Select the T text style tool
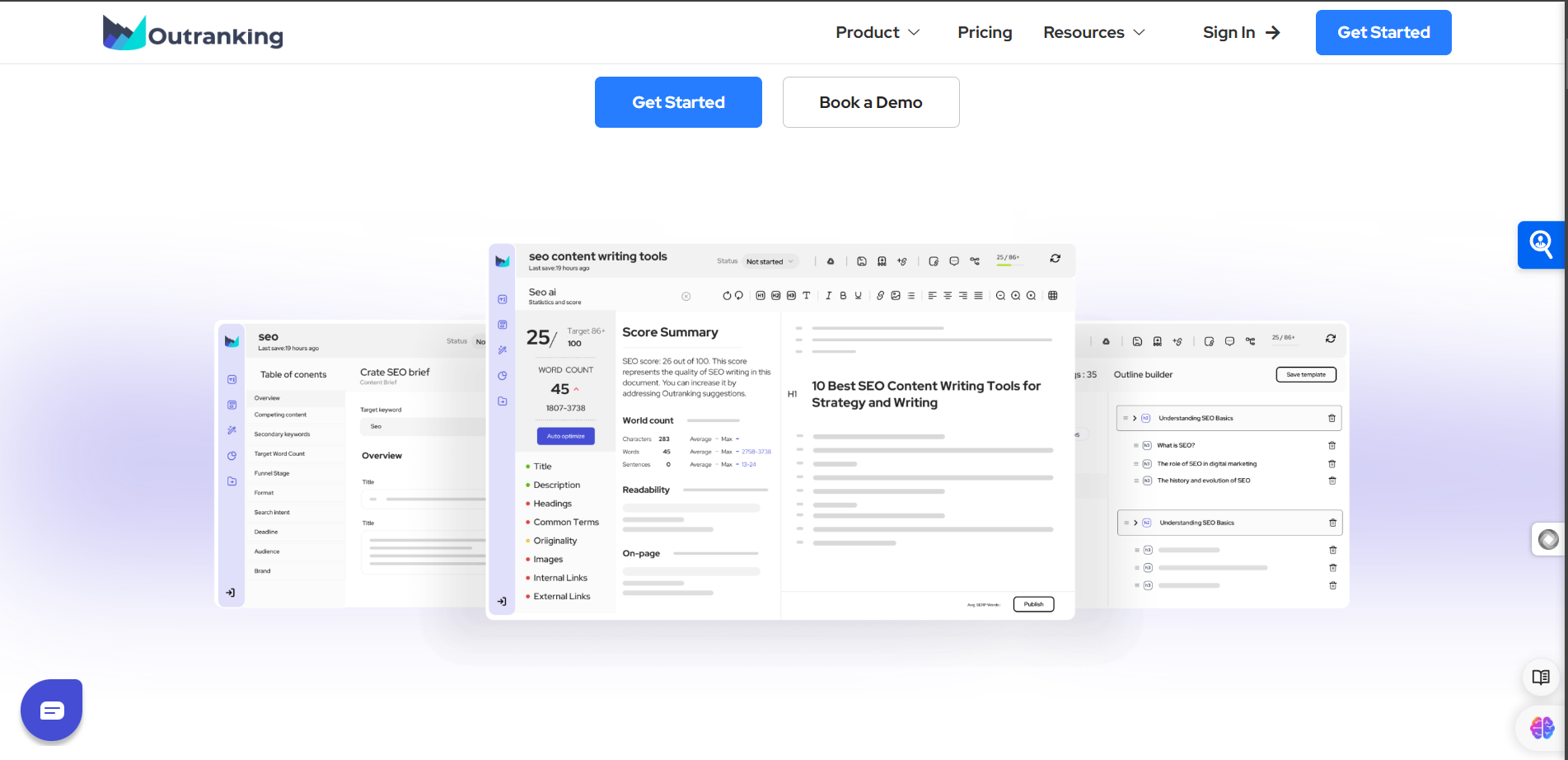 (807, 296)
